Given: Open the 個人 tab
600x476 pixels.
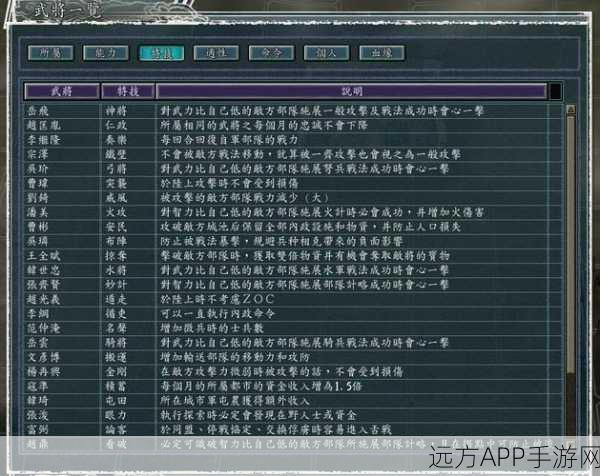Looking at the screenshot, I should click(326, 53).
